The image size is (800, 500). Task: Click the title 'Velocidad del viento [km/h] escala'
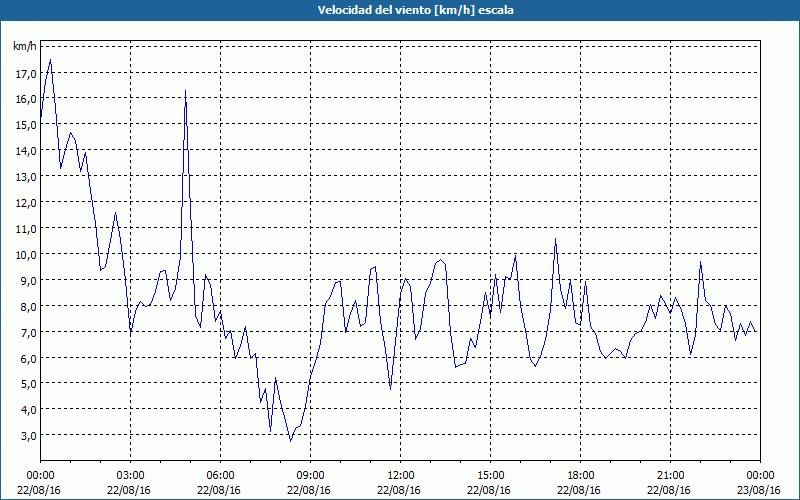tap(415, 10)
